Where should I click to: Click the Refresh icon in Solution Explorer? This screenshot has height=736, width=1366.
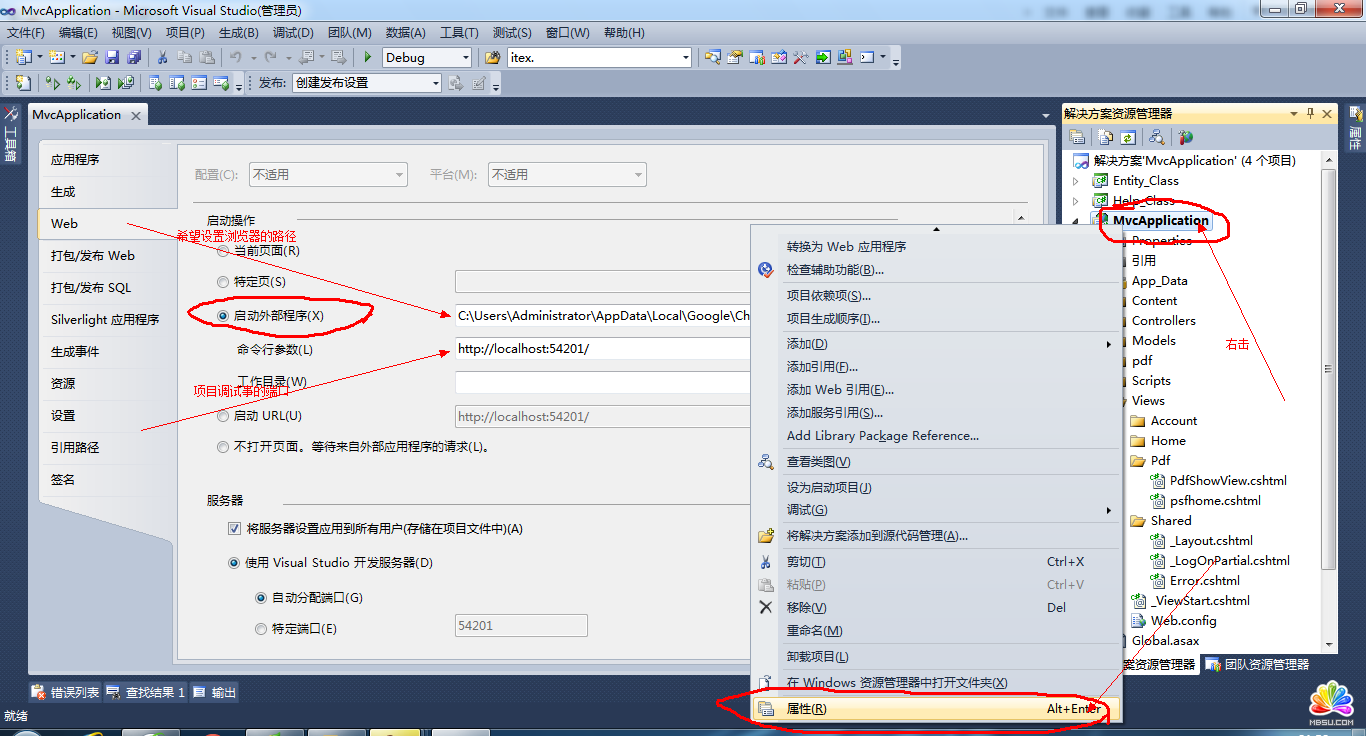point(1127,136)
